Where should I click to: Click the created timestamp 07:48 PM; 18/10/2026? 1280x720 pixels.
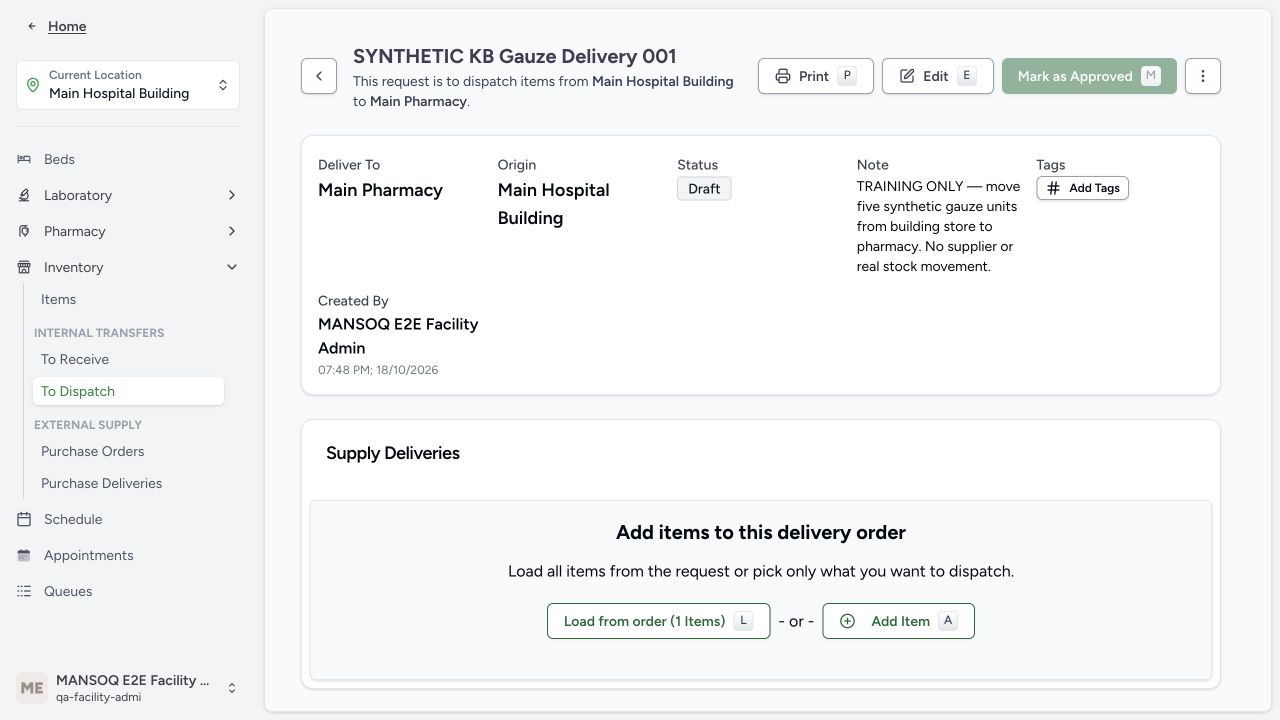point(378,370)
